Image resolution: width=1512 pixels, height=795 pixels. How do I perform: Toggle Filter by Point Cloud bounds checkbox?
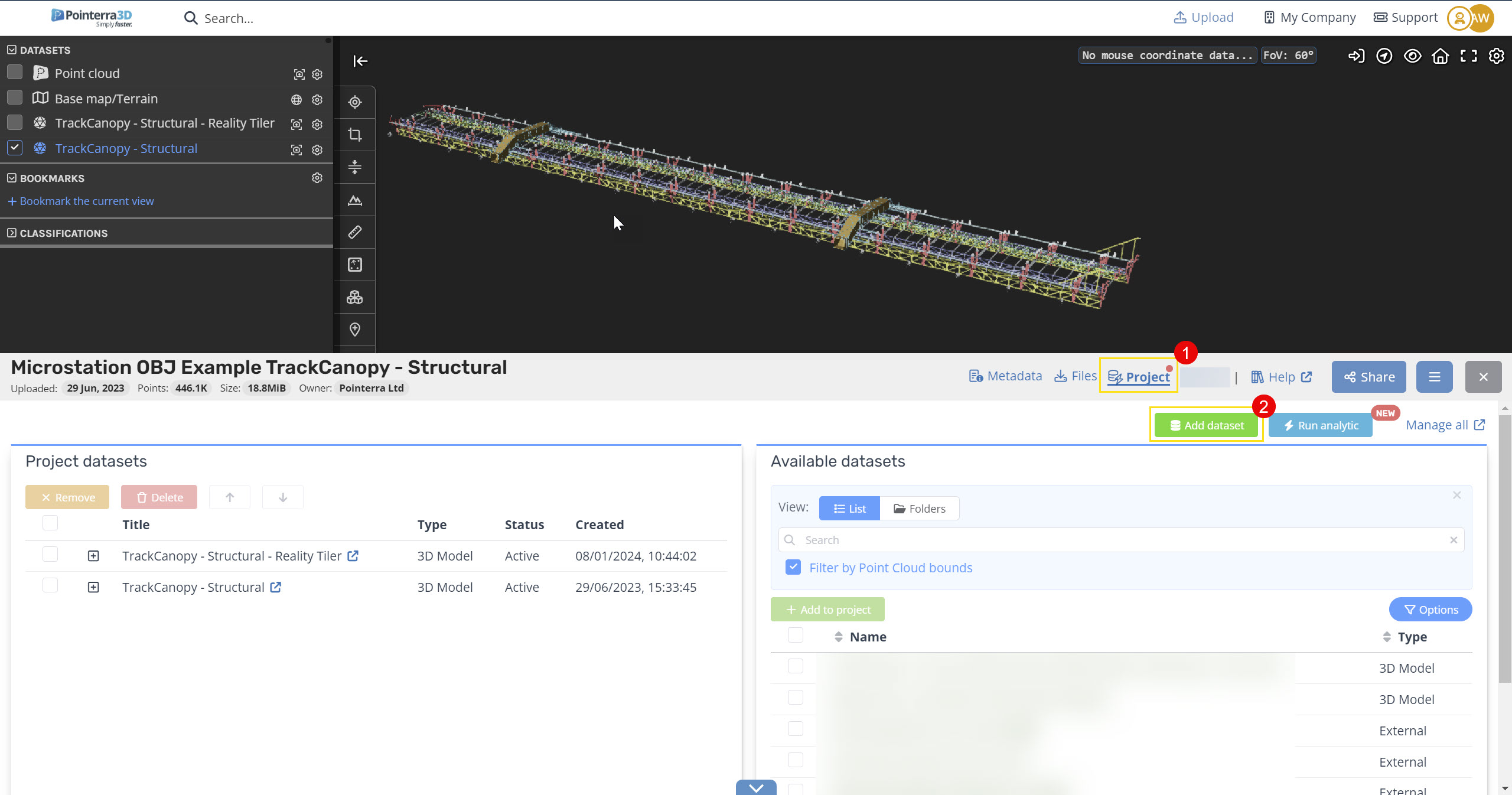[793, 568]
